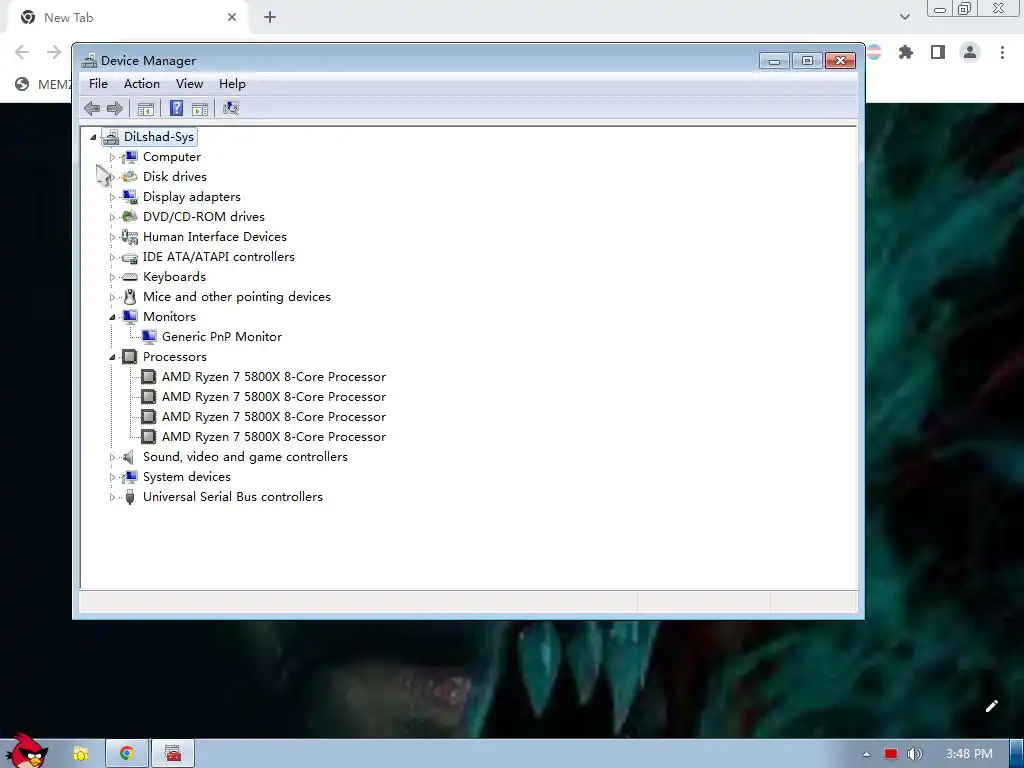Click the Computer category icon

(x=130, y=157)
